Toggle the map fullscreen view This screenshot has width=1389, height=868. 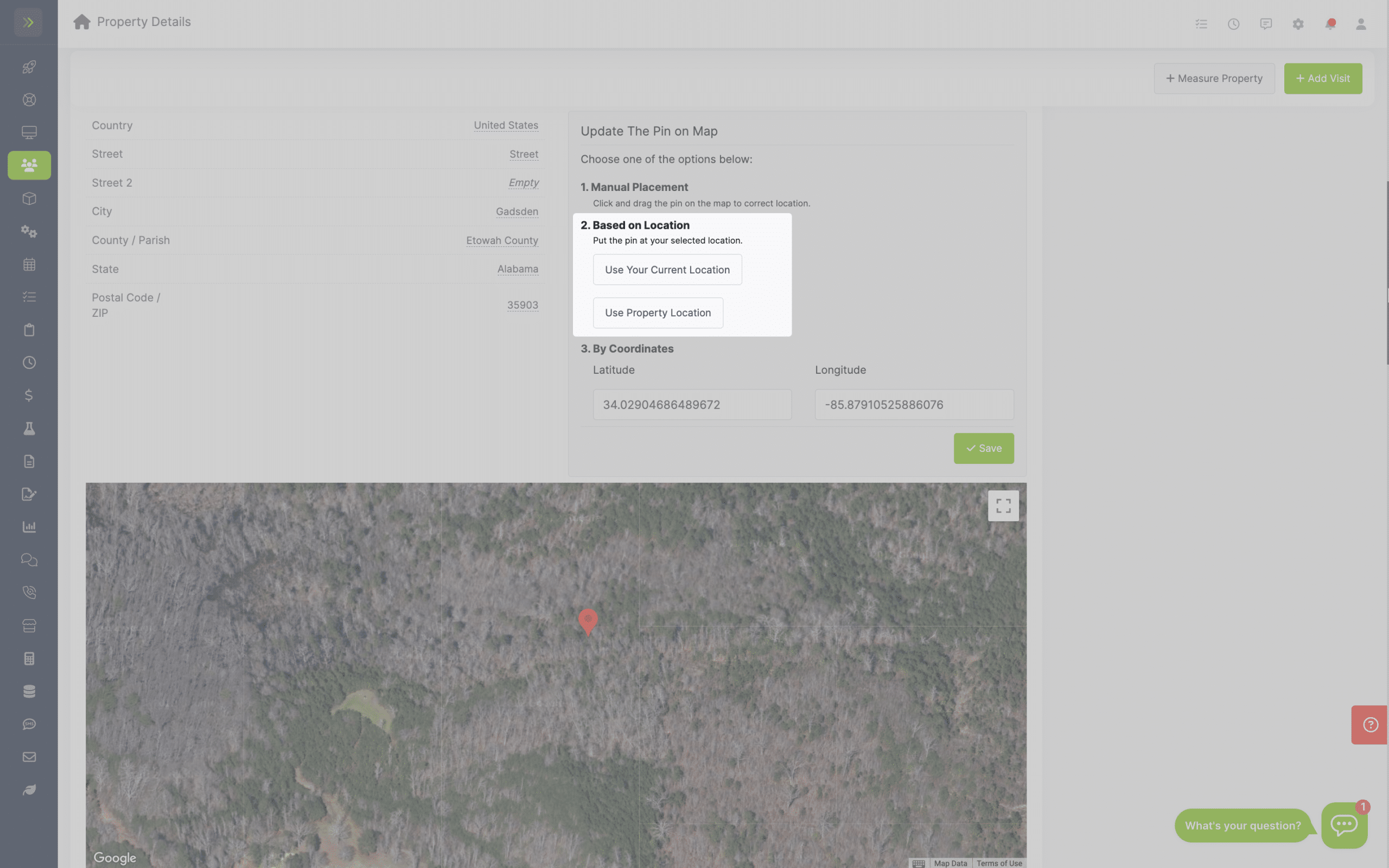tap(1003, 506)
